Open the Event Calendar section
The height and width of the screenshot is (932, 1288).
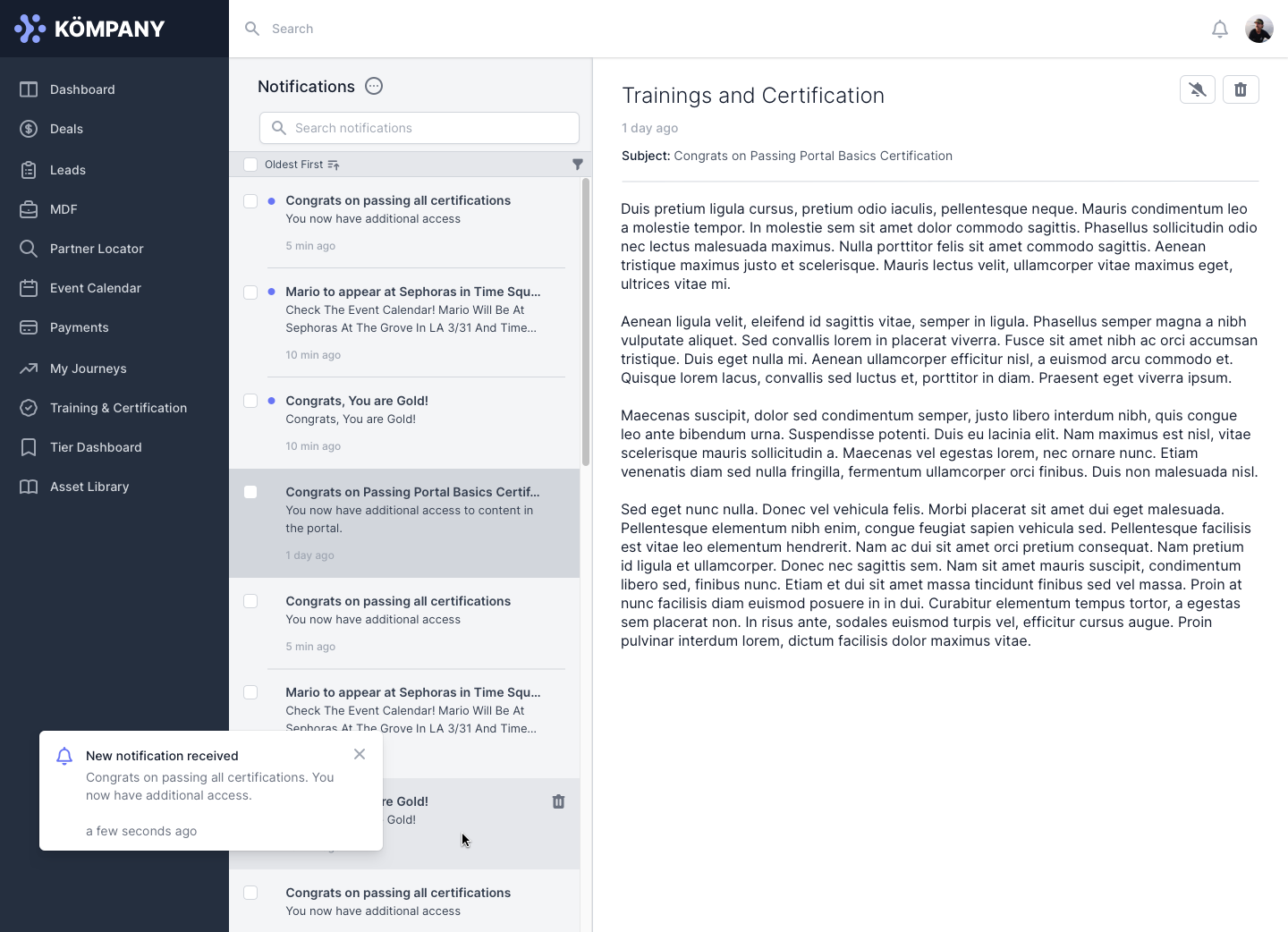[x=96, y=288]
